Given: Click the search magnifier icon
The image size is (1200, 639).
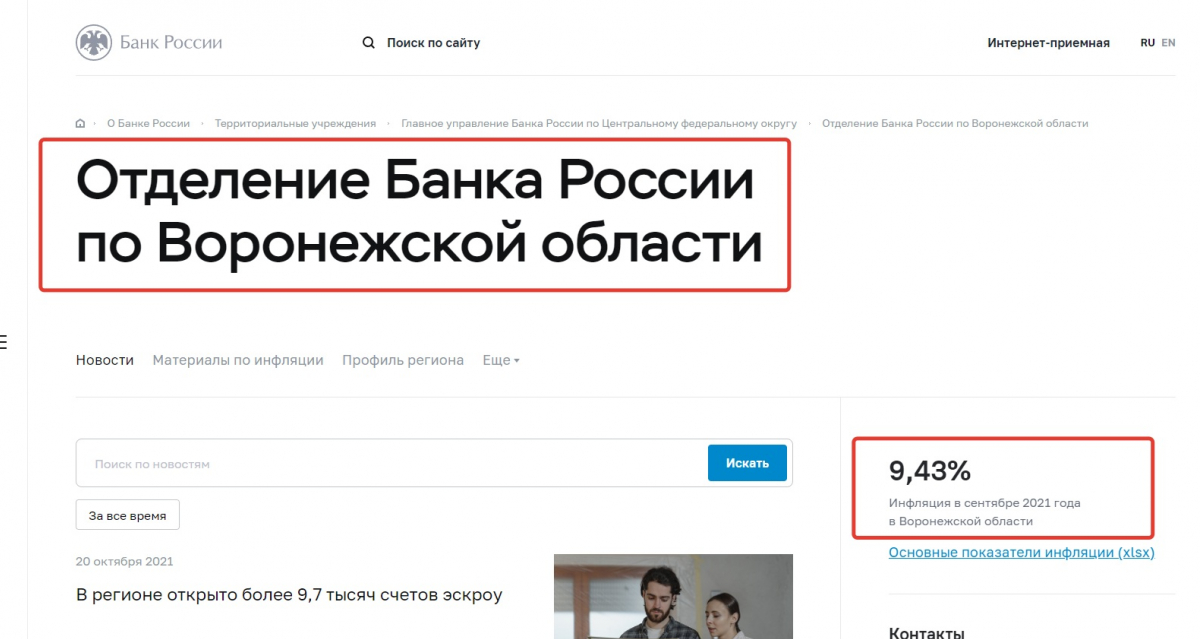Looking at the screenshot, I should click(368, 43).
